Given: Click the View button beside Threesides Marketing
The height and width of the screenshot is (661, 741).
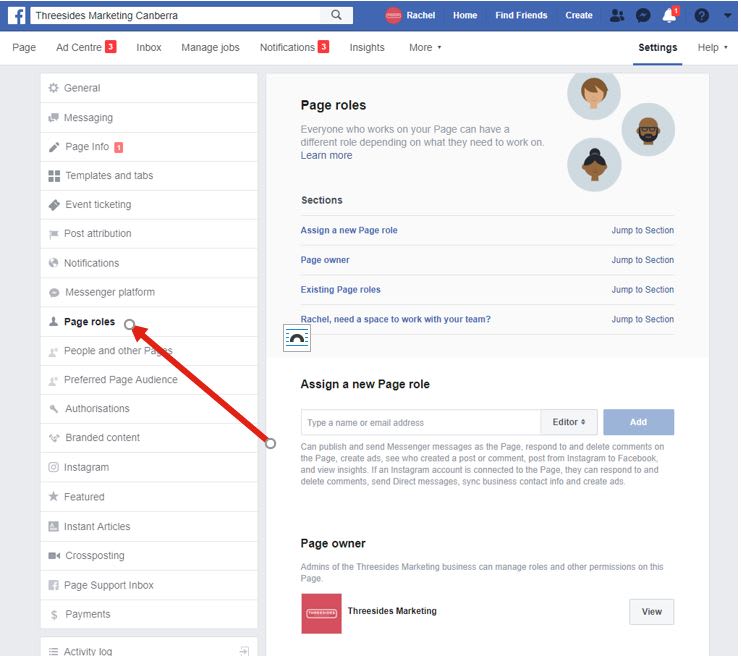Looking at the screenshot, I should click(x=654, y=614).
